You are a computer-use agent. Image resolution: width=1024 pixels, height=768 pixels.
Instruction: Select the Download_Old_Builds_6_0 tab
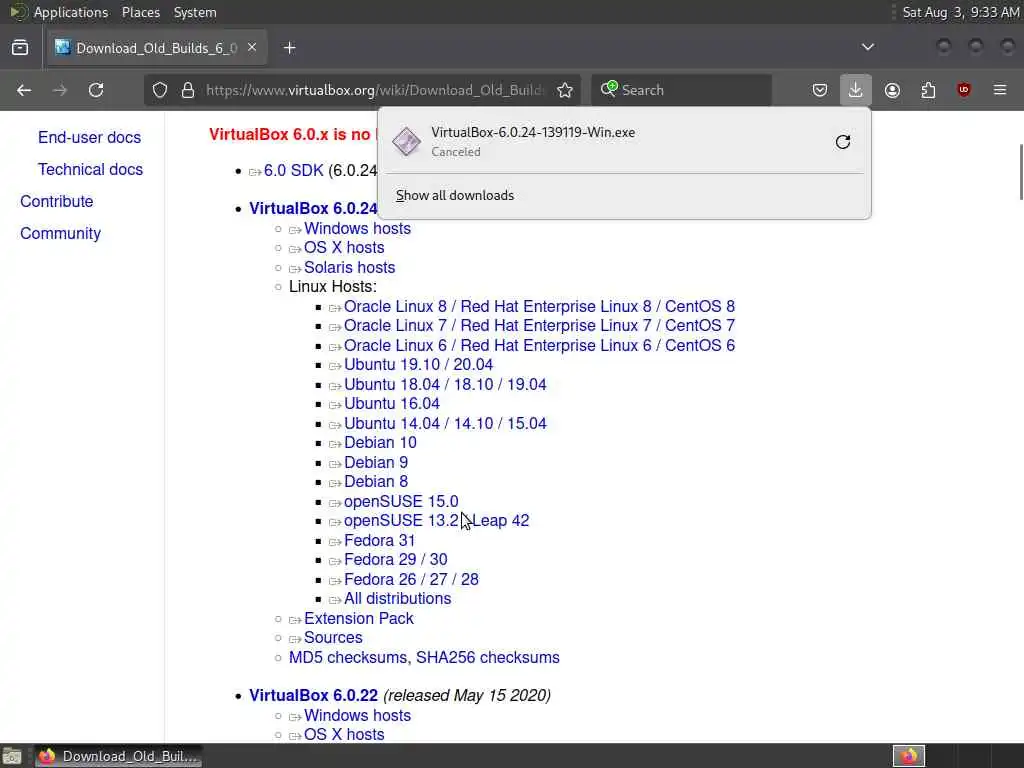[x=157, y=48]
